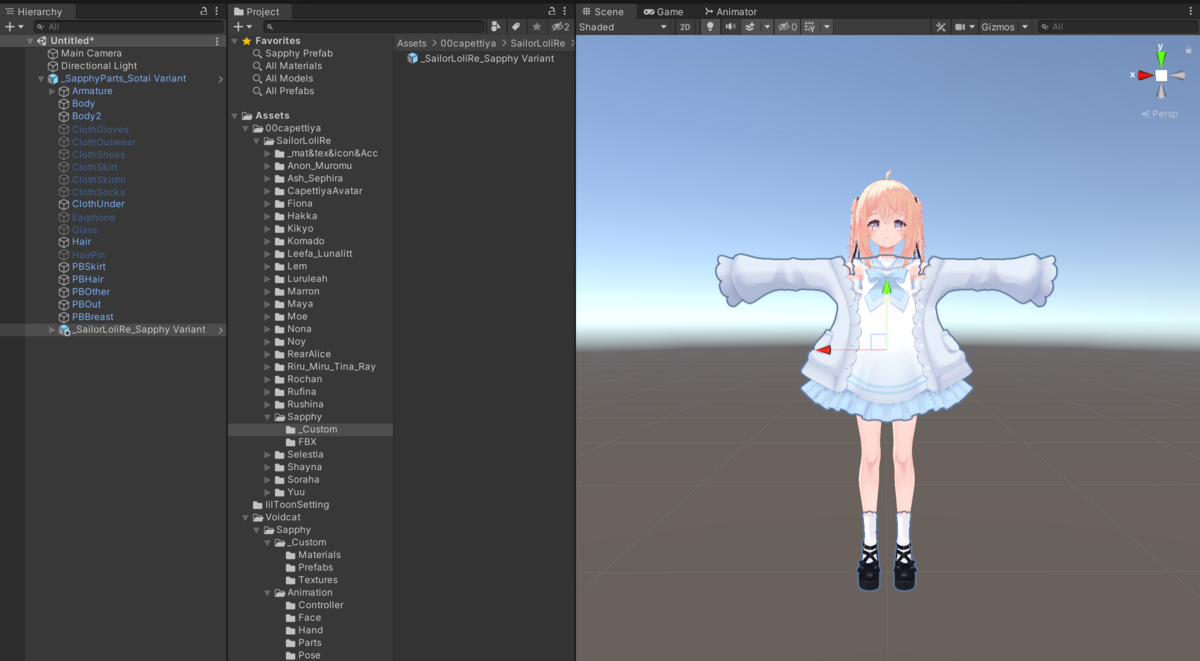Collapse the Sapphy folder under SailorLoliRe

coord(268,417)
